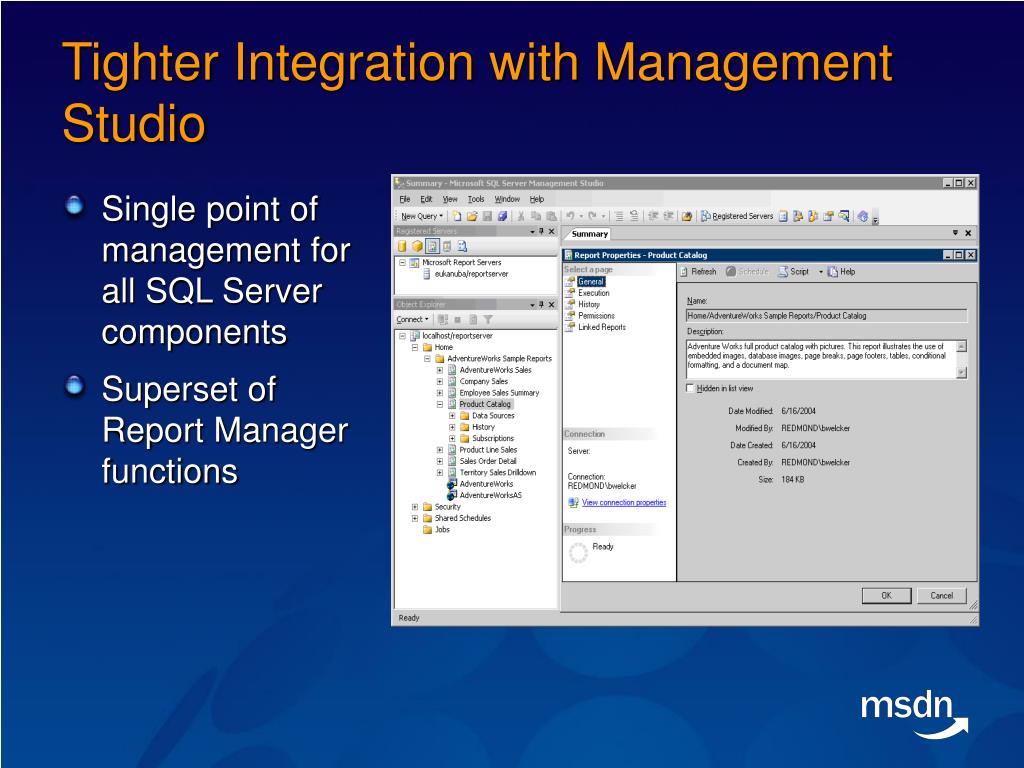The height and width of the screenshot is (768, 1024).
Task: Select the fourth server type icon in Registered Servers
Action: (447, 246)
